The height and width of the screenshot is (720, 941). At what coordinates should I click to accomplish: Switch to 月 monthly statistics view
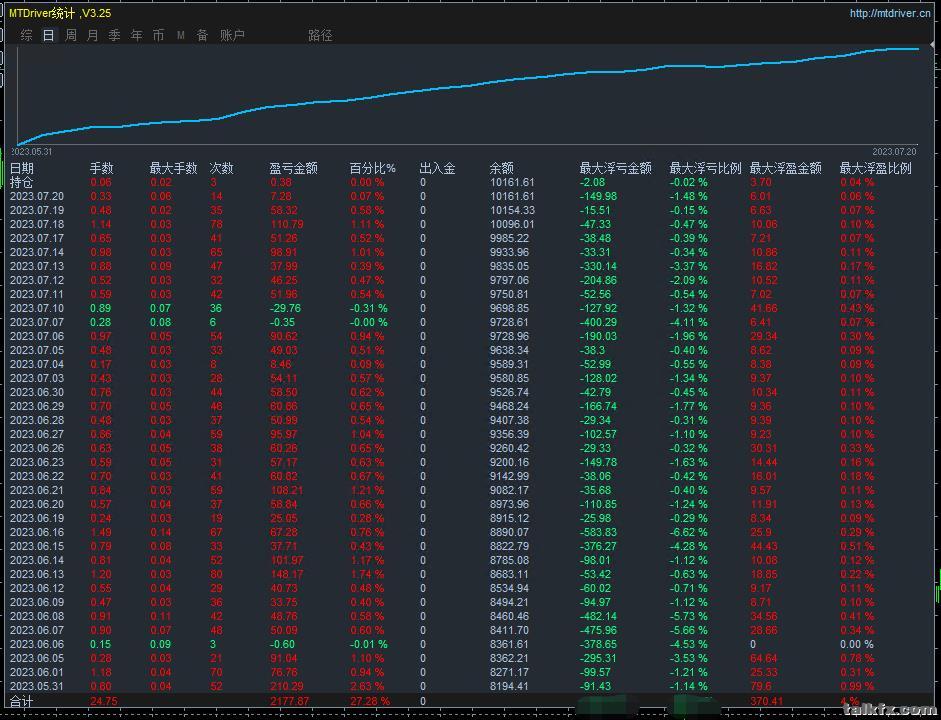click(x=93, y=35)
